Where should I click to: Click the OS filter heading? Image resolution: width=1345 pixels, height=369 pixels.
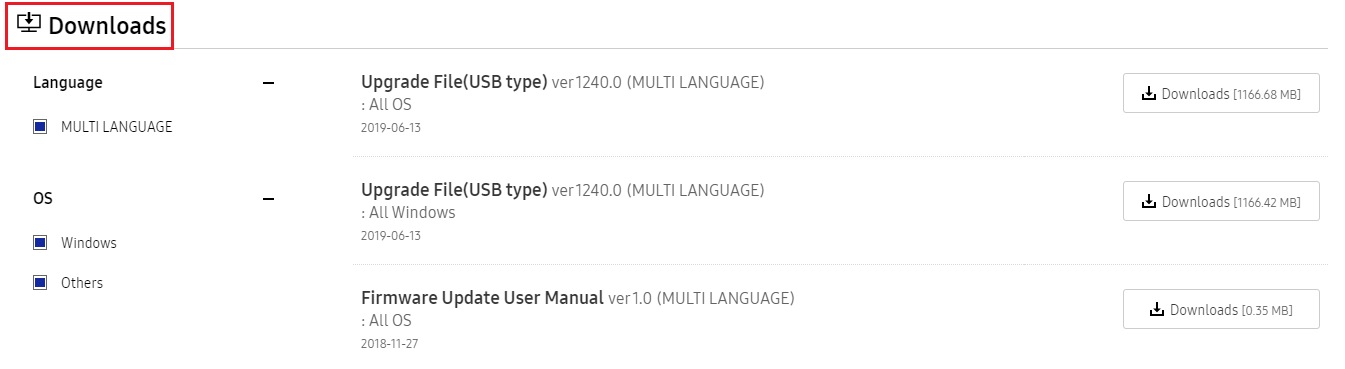point(43,198)
